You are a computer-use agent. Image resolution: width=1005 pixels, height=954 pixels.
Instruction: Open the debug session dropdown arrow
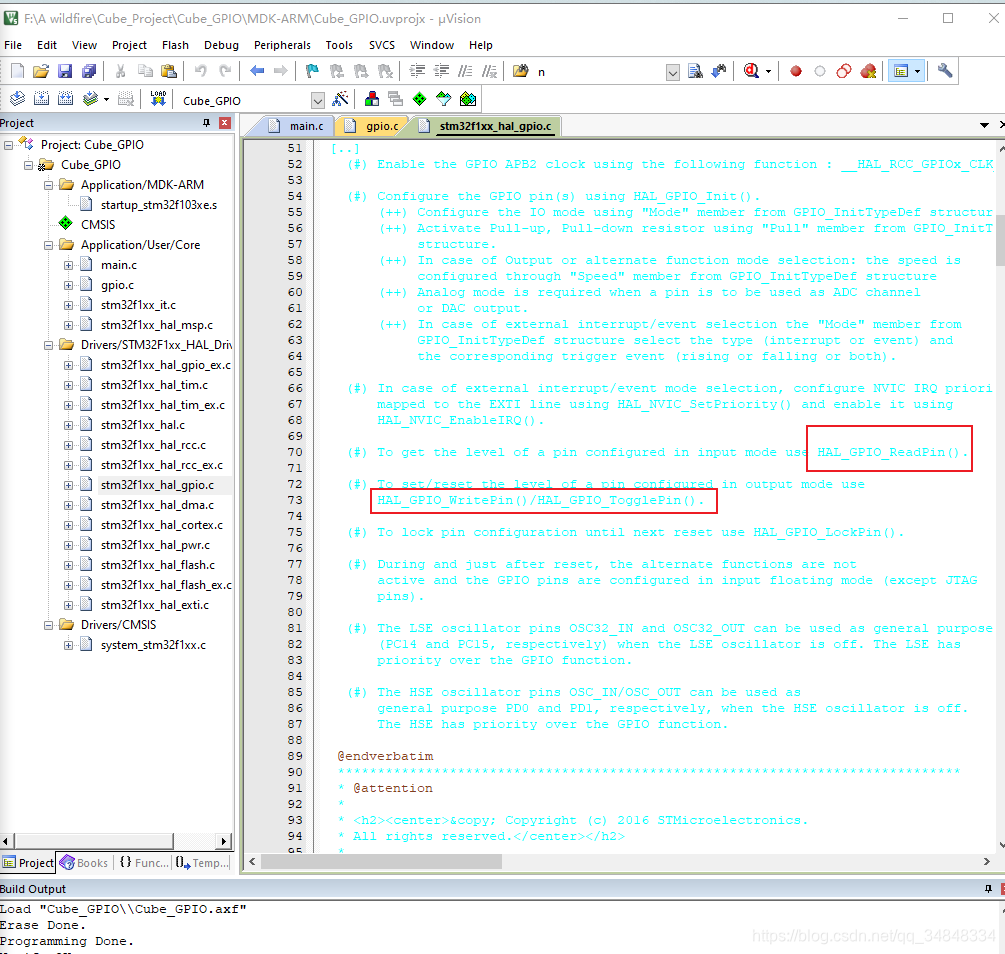768,71
